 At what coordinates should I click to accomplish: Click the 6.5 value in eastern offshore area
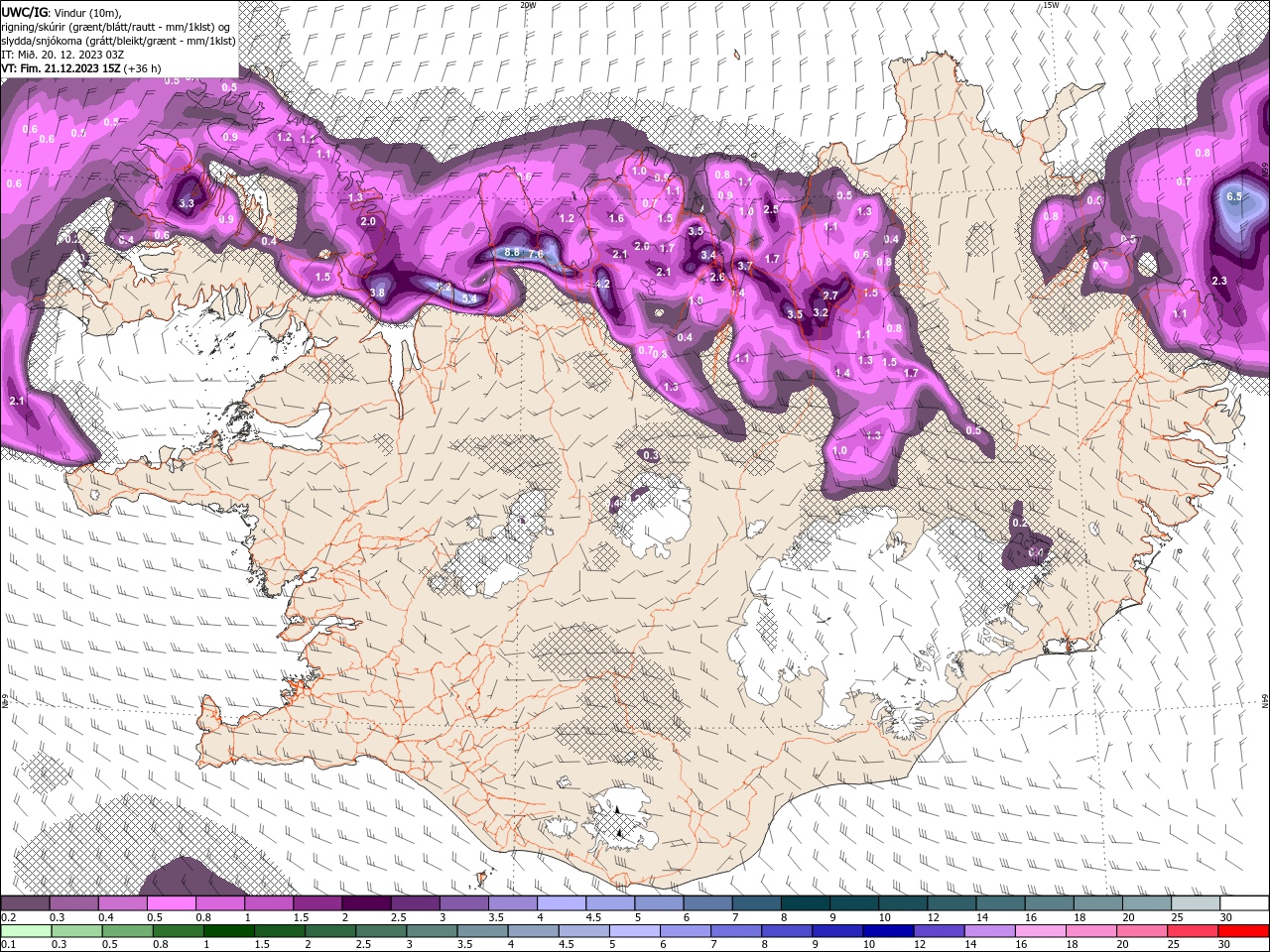coord(1234,196)
